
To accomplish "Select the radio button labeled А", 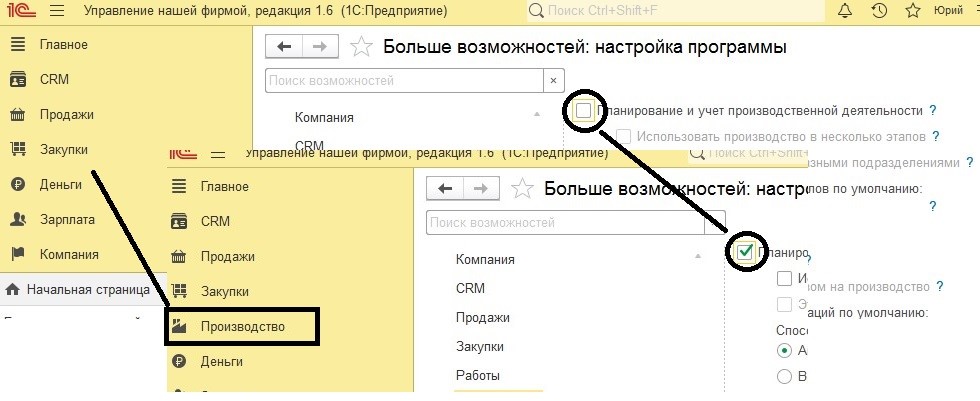I will [784, 350].
